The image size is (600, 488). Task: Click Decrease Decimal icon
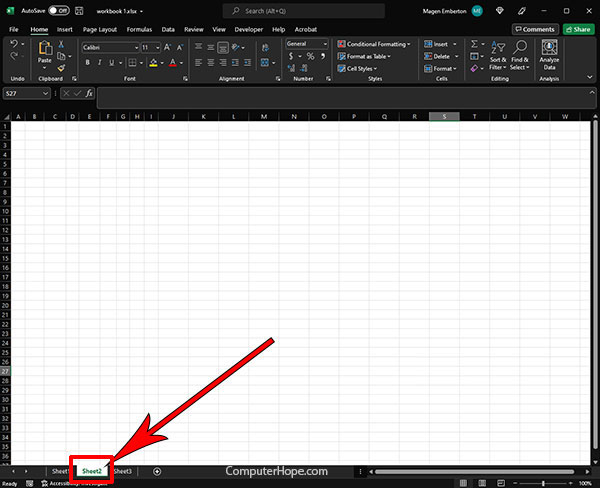point(304,68)
